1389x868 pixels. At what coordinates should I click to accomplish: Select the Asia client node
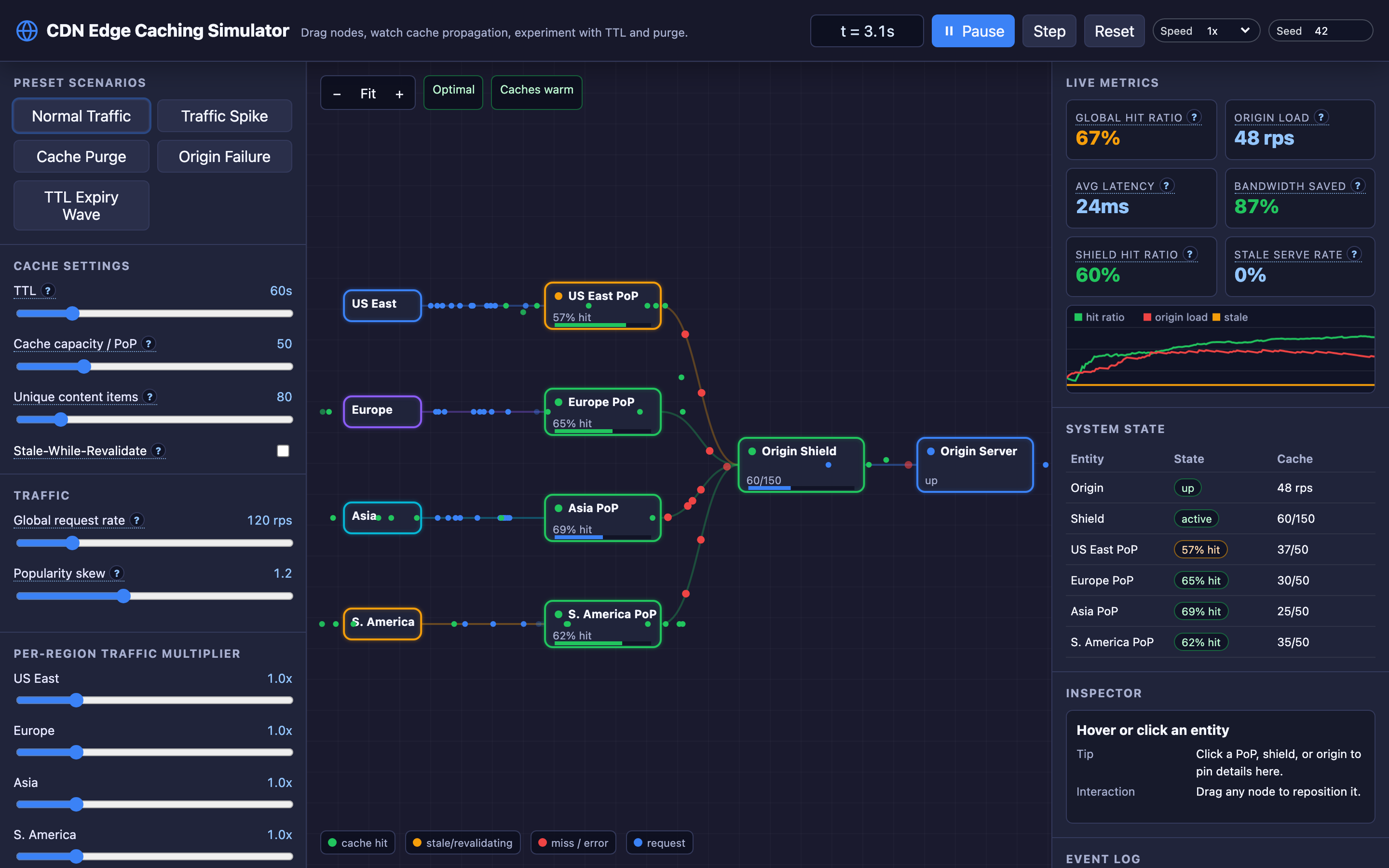click(x=382, y=518)
